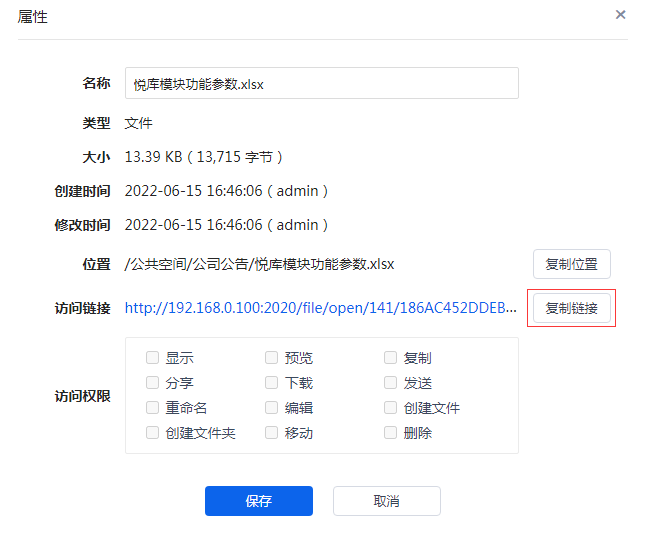Image resolution: width=645 pixels, height=541 pixels.
Task: Open the 访问链接 URL hyperlink
Action: pos(321,308)
